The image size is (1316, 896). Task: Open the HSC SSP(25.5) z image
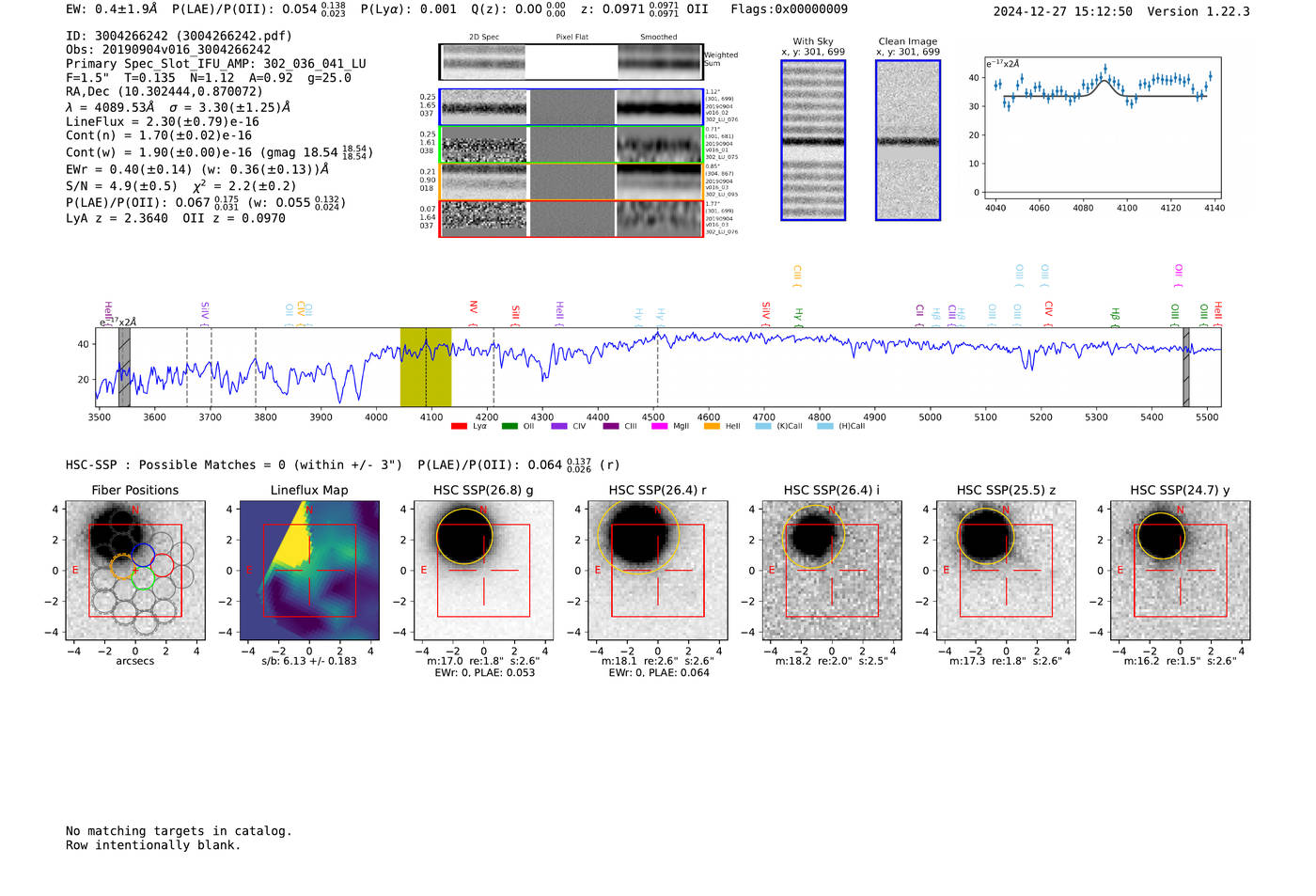click(x=1006, y=570)
